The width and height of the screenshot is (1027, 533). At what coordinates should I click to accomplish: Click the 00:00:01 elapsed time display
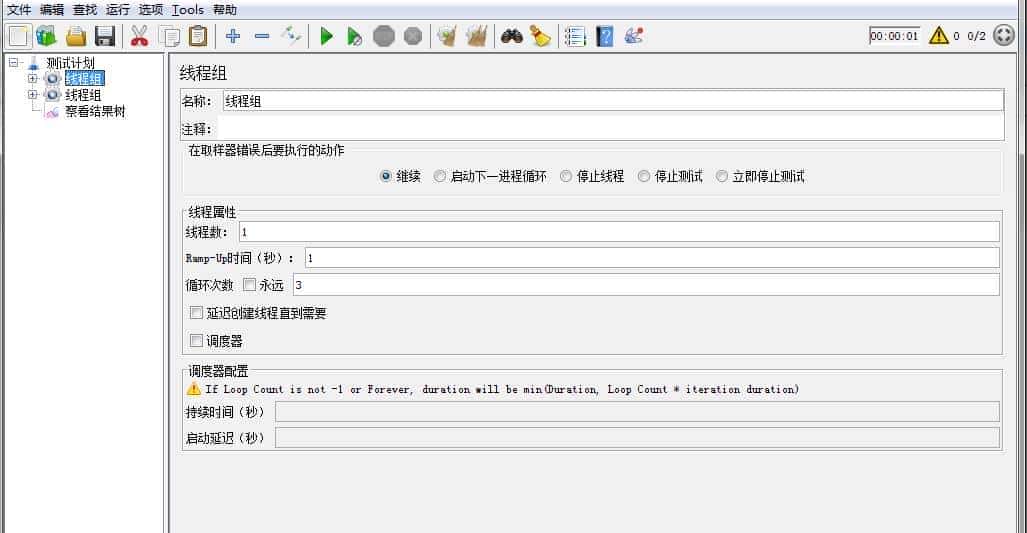(x=894, y=36)
